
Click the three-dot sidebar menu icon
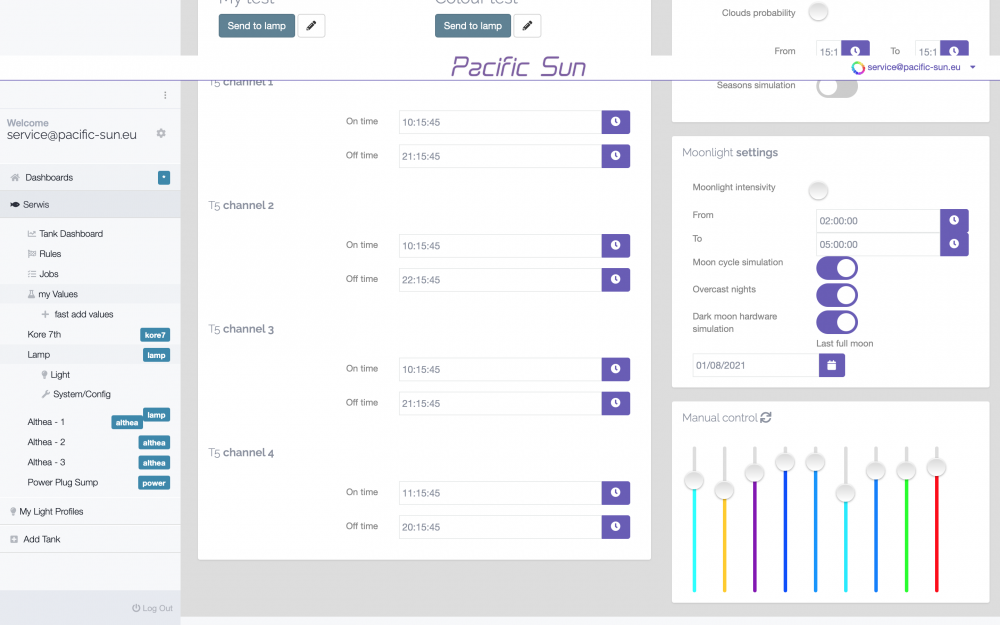(166, 95)
